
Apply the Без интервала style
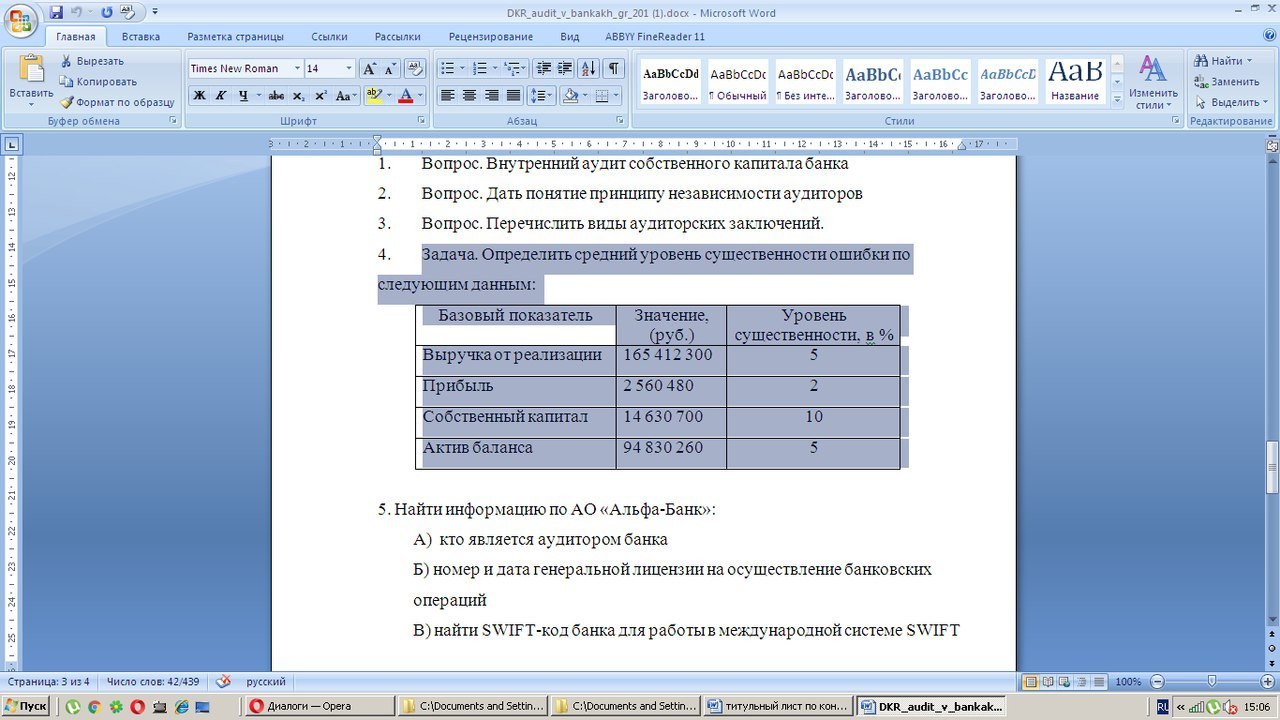(806, 81)
